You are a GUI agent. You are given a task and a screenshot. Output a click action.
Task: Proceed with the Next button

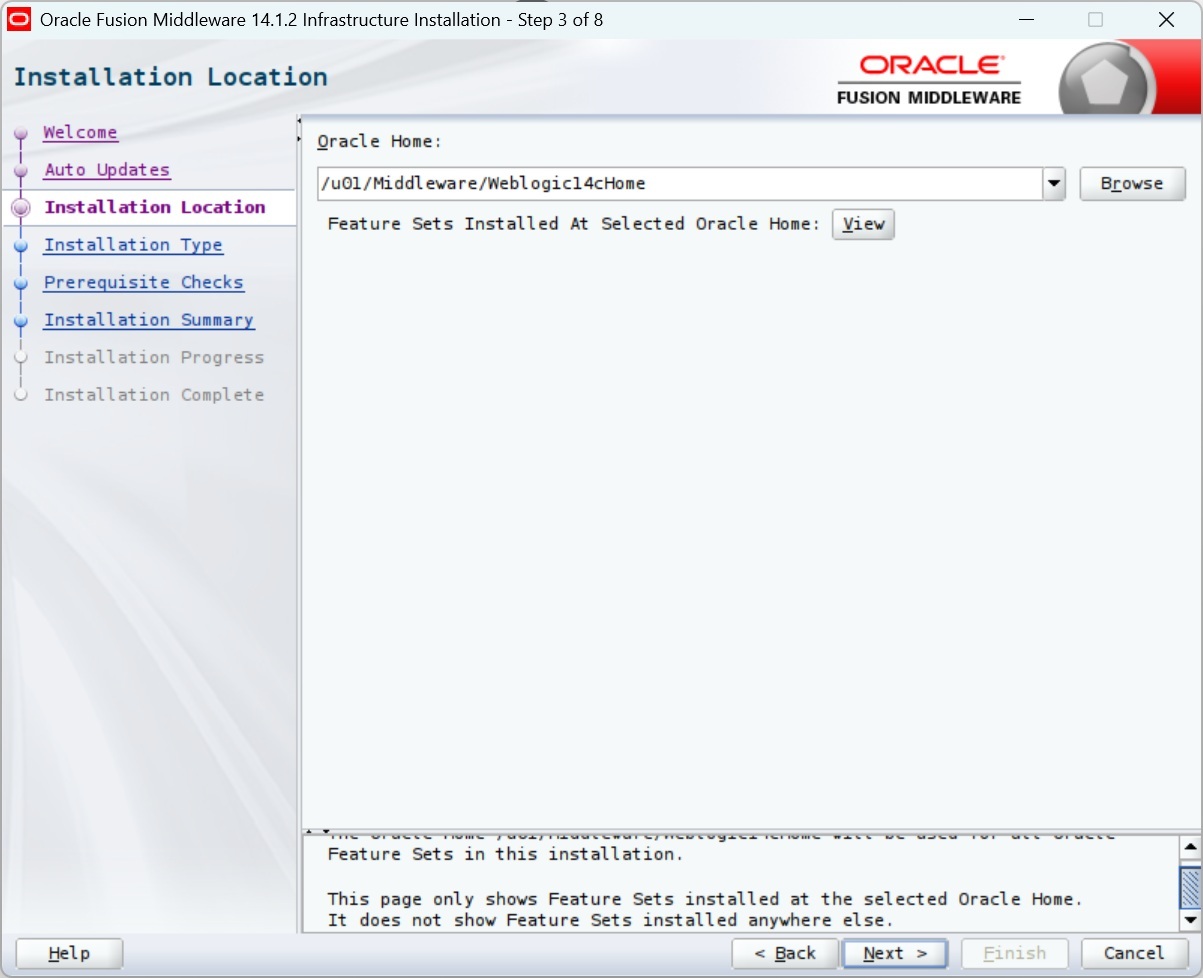pyautogui.click(x=895, y=953)
